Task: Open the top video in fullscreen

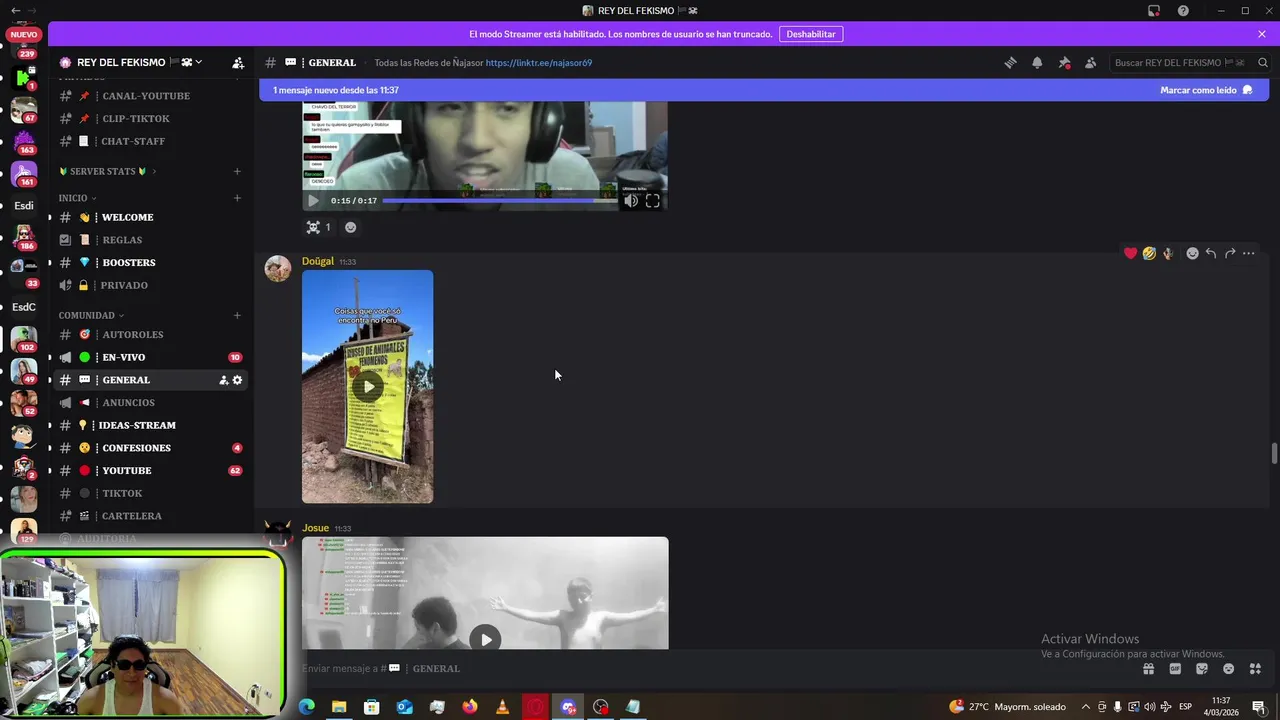Action: (x=652, y=200)
